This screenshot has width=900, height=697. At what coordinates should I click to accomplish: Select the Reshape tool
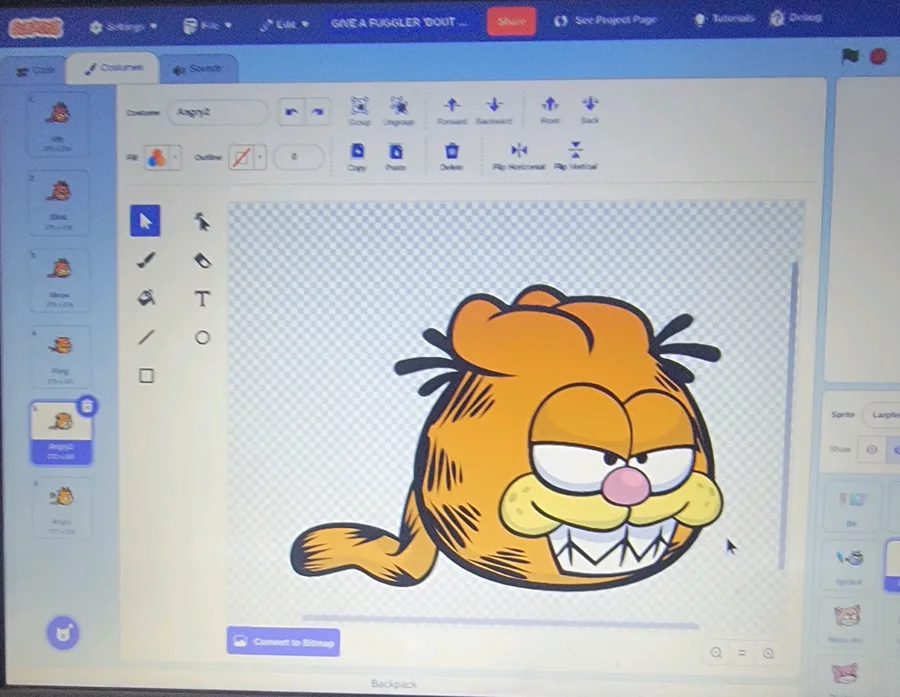(x=201, y=222)
